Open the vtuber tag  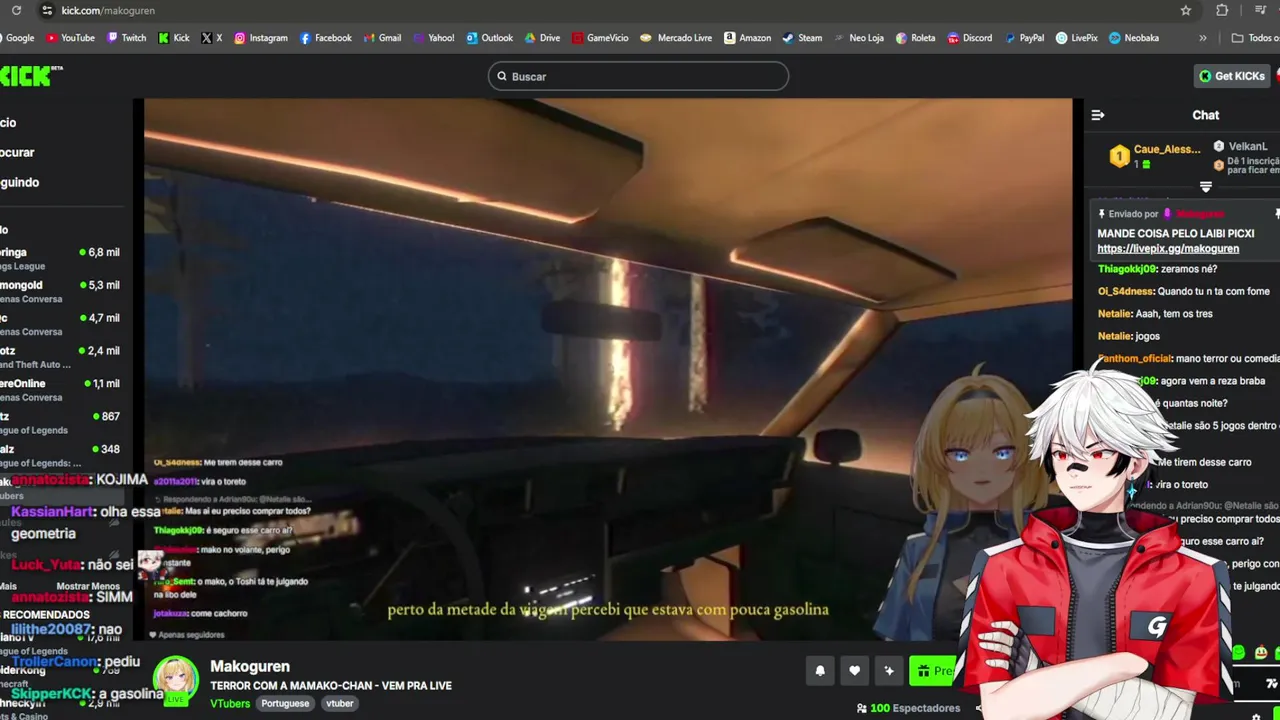pyautogui.click(x=340, y=703)
